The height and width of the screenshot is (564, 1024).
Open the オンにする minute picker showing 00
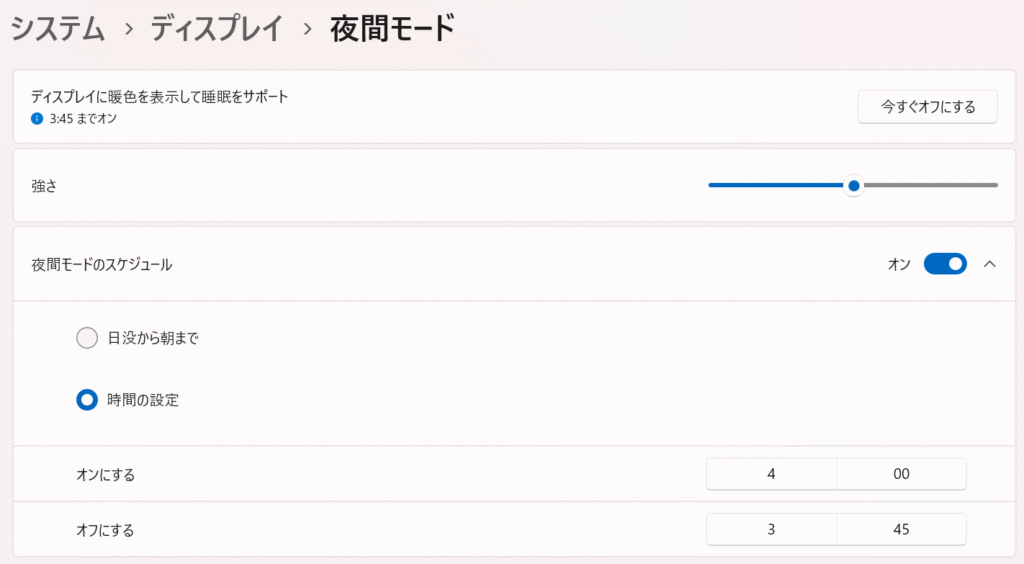coord(901,474)
